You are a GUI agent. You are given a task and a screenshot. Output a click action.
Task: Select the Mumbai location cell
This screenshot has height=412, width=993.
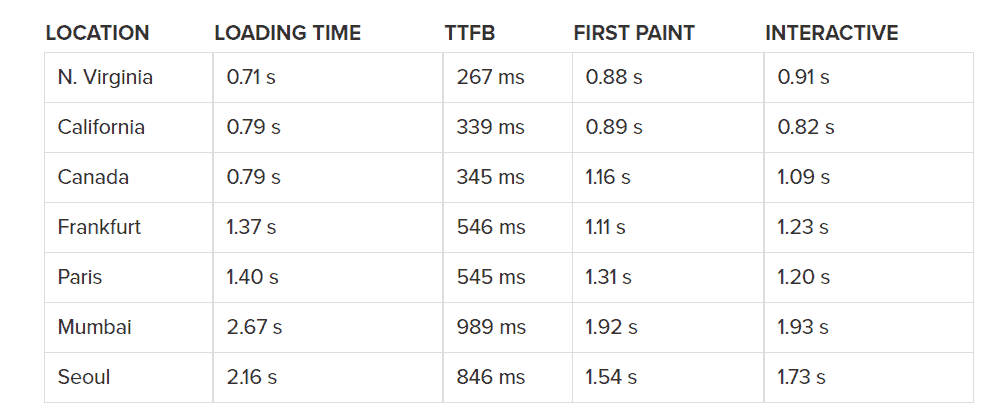(94, 327)
